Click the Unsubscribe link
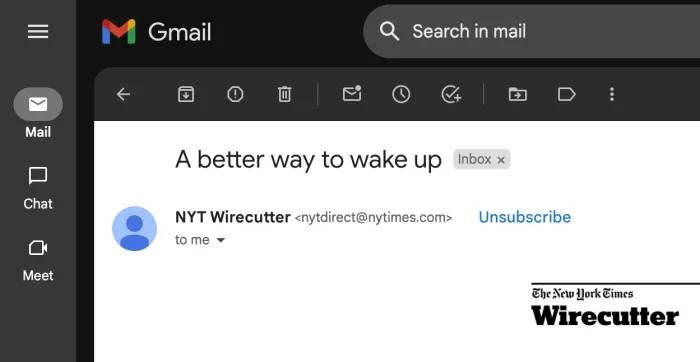 point(525,217)
